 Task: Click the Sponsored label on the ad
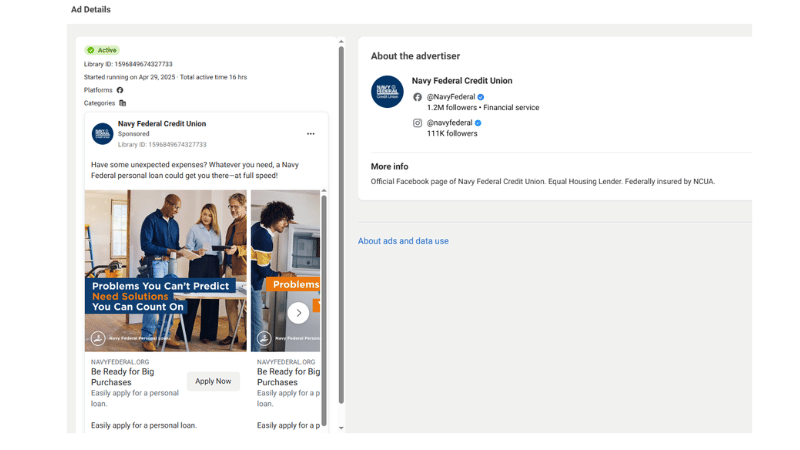(134, 134)
